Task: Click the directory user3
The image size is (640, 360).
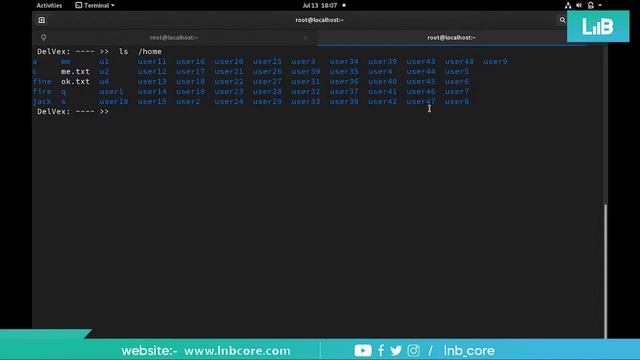Action: 303,62
